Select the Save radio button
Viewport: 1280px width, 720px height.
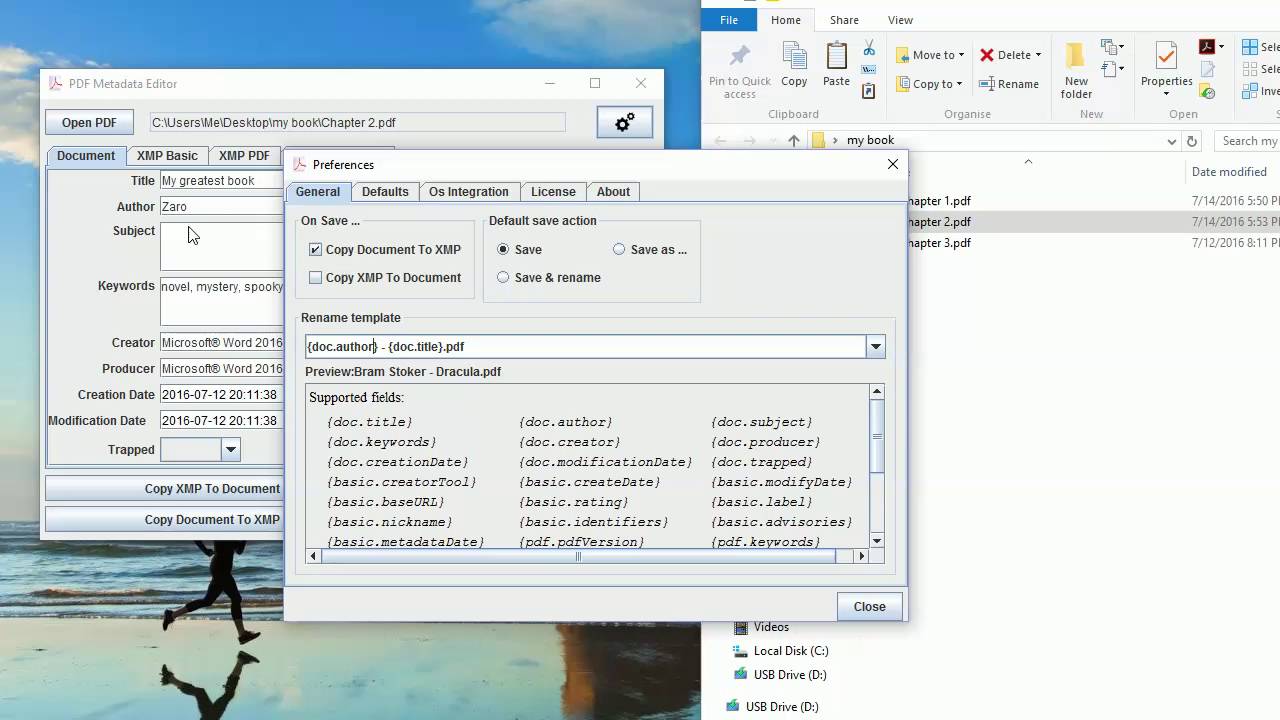point(503,250)
